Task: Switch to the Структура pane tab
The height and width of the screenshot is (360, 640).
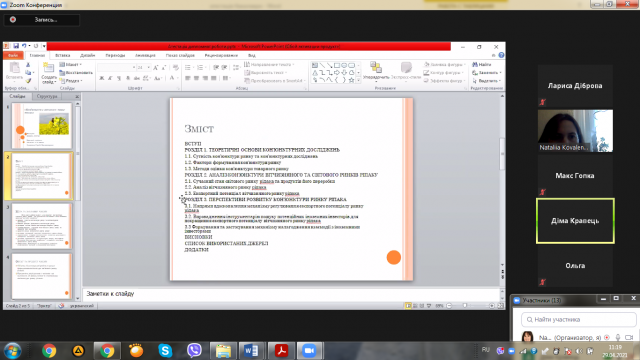Action: click(x=47, y=96)
